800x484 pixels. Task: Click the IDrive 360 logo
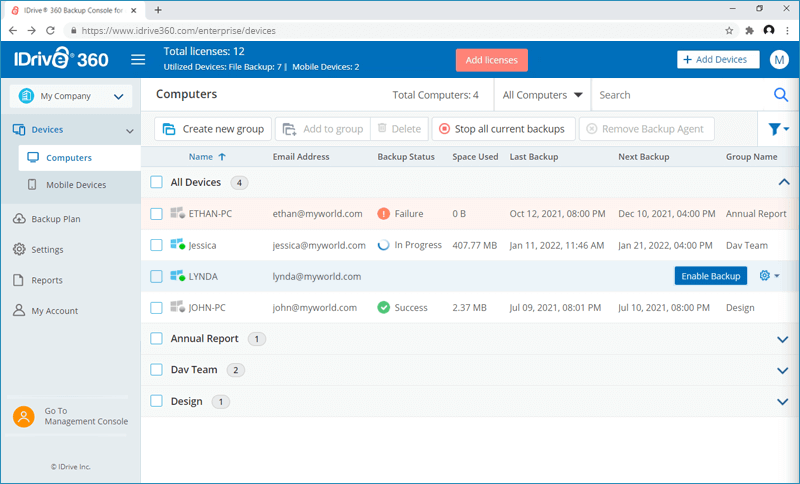(61, 59)
